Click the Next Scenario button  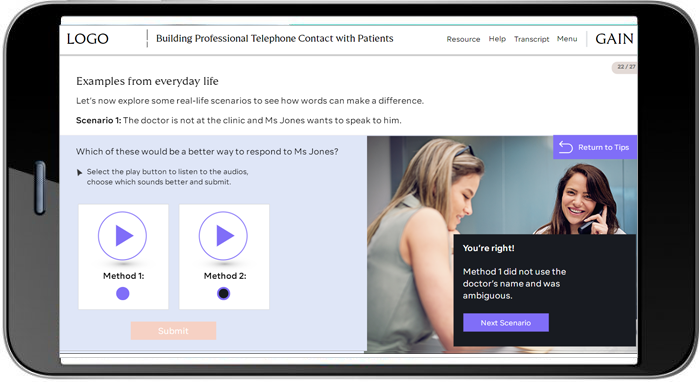point(506,323)
